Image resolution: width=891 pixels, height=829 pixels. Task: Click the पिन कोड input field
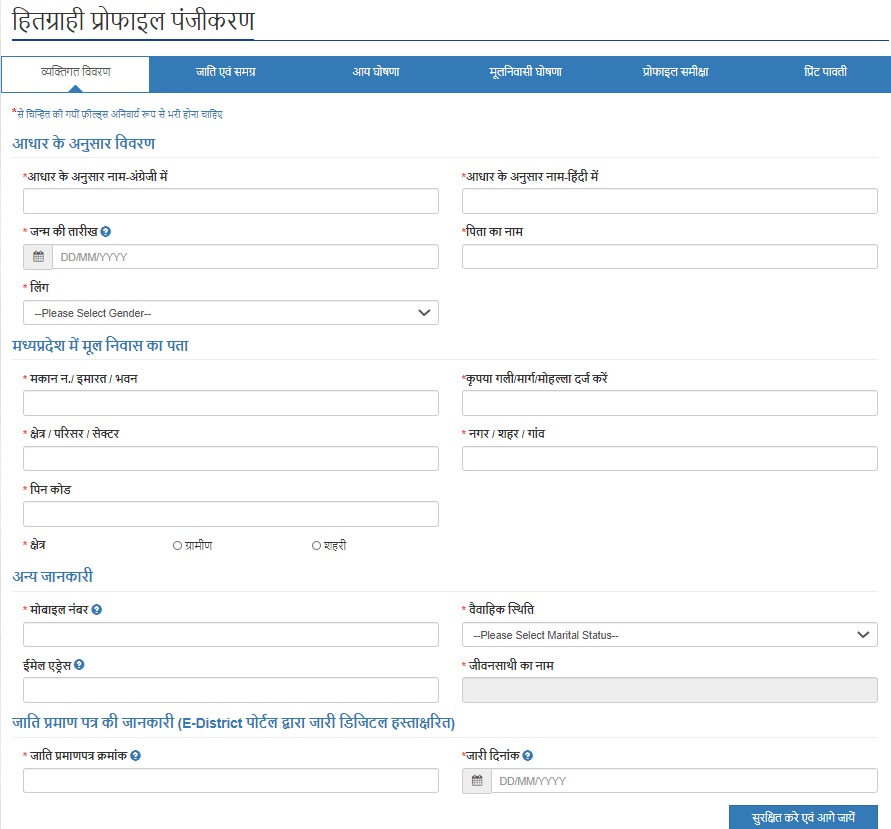click(230, 514)
